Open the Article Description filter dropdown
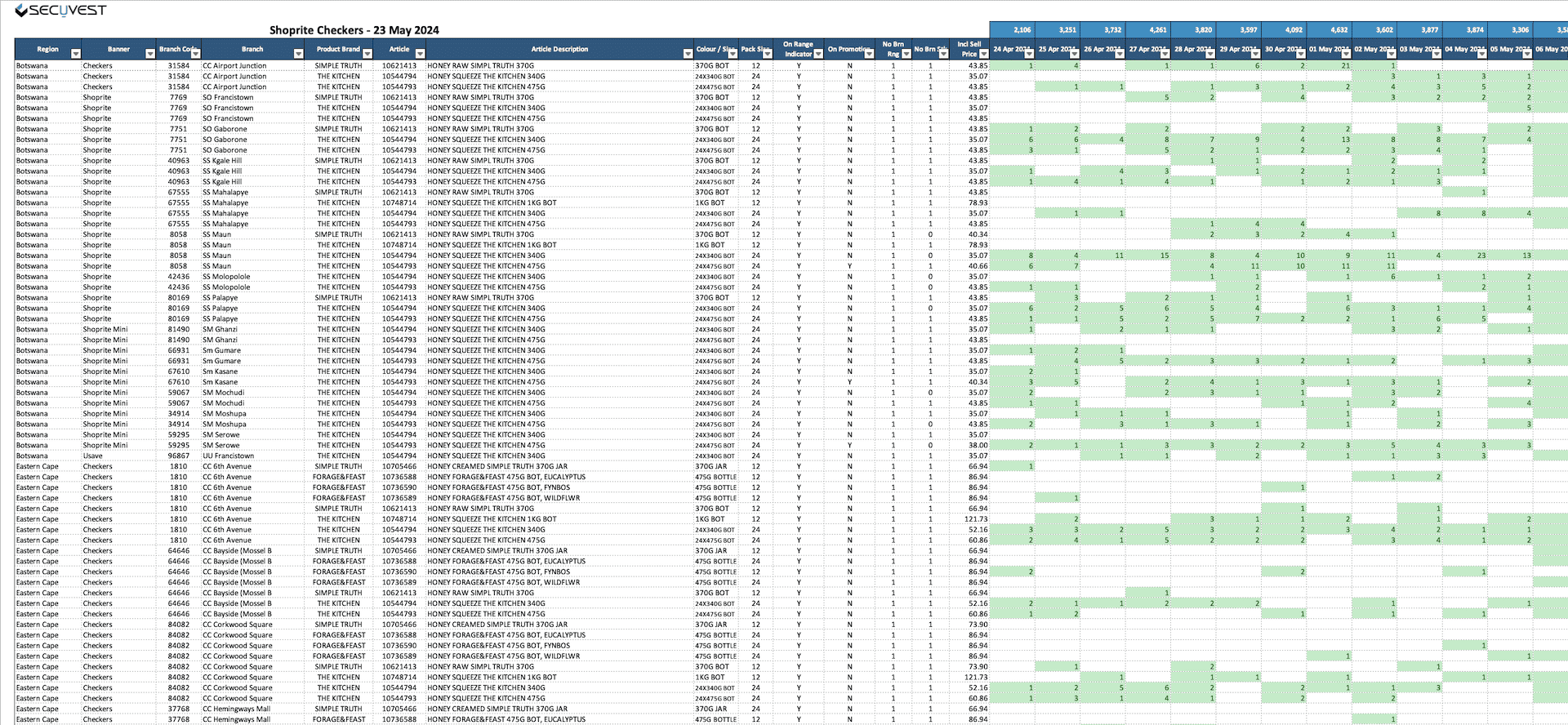 [688, 54]
